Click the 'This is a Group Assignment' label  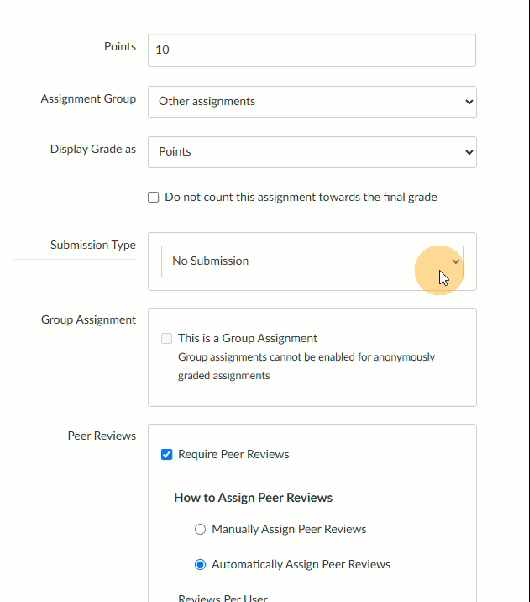pyautogui.click(x=247, y=338)
